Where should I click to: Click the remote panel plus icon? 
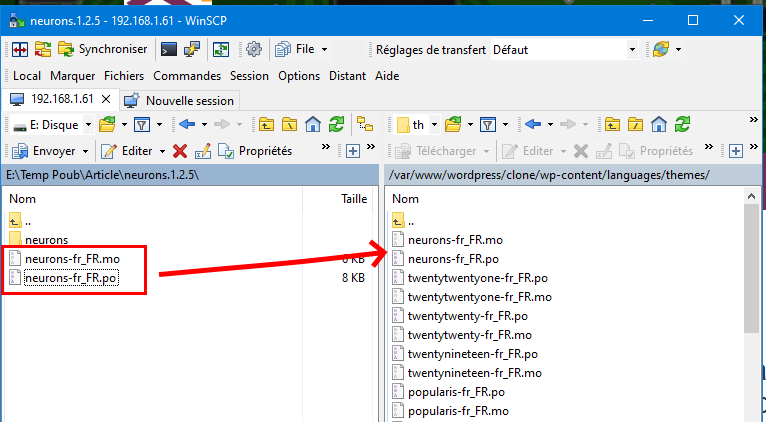pyautogui.click(x=736, y=151)
